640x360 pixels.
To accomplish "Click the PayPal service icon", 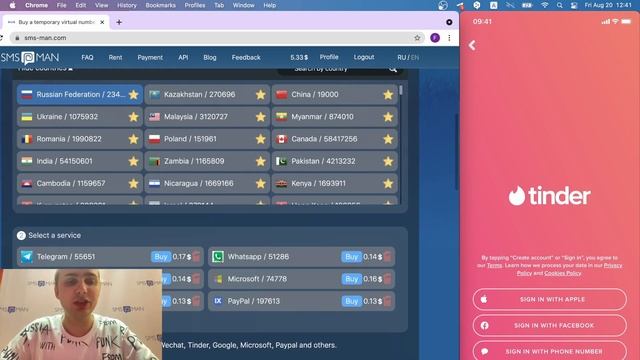I will (218, 301).
